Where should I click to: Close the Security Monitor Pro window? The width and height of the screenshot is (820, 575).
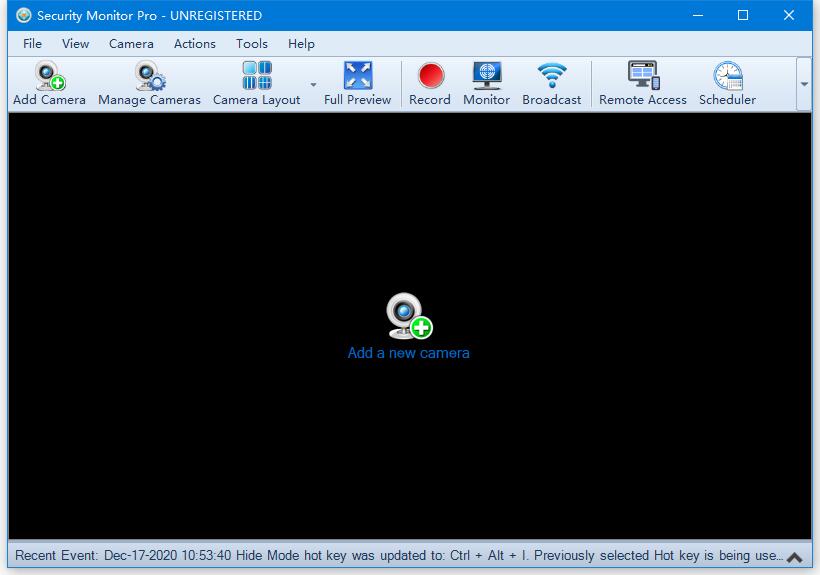tap(789, 15)
